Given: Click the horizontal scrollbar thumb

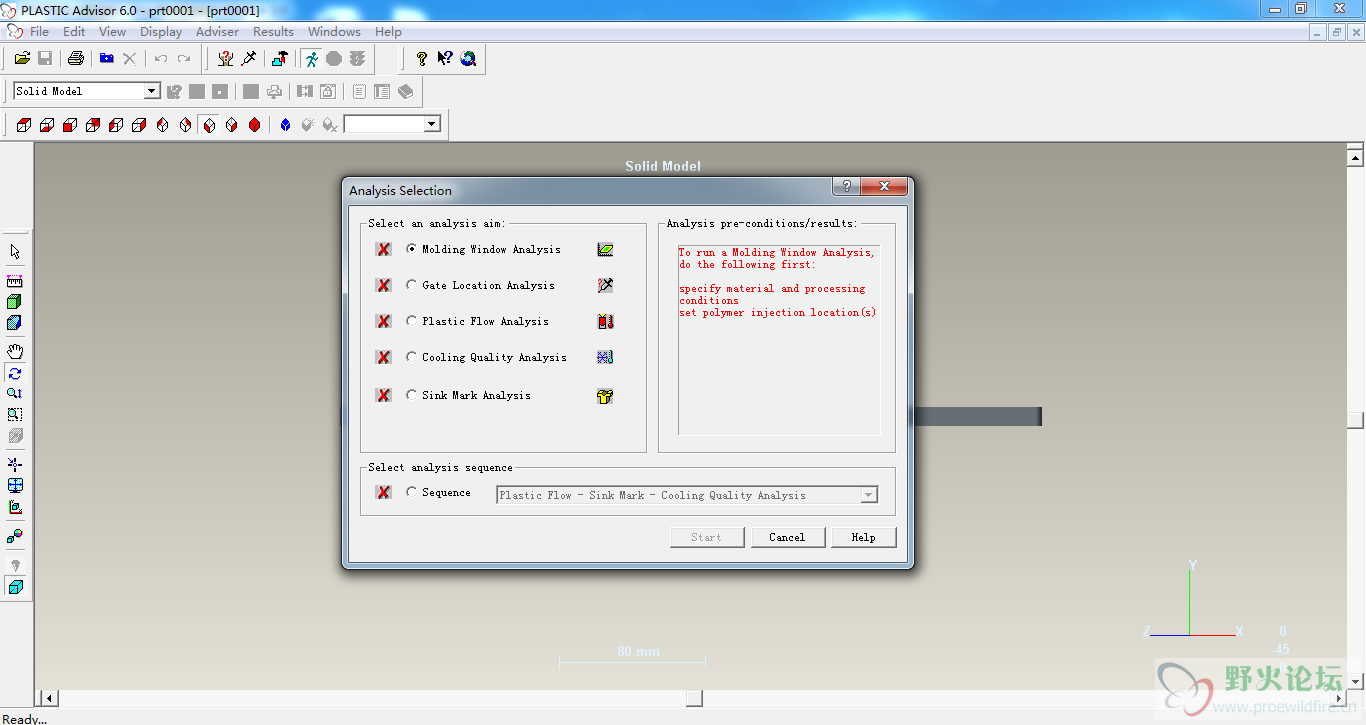Looking at the screenshot, I should point(695,698).
